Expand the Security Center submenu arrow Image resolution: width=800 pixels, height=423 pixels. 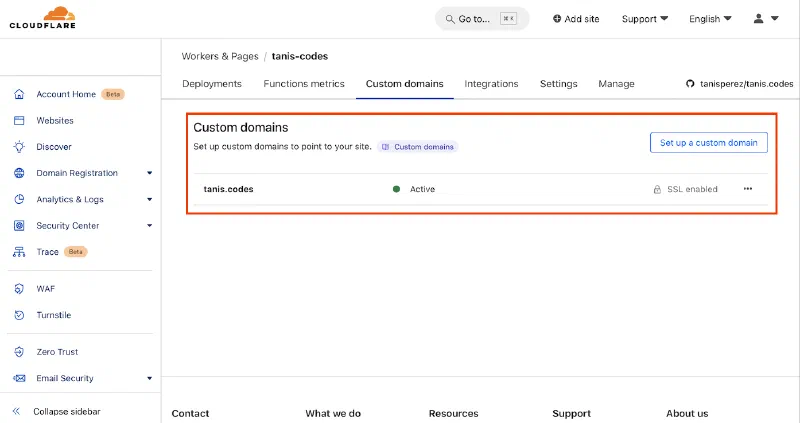click(149, 226)
